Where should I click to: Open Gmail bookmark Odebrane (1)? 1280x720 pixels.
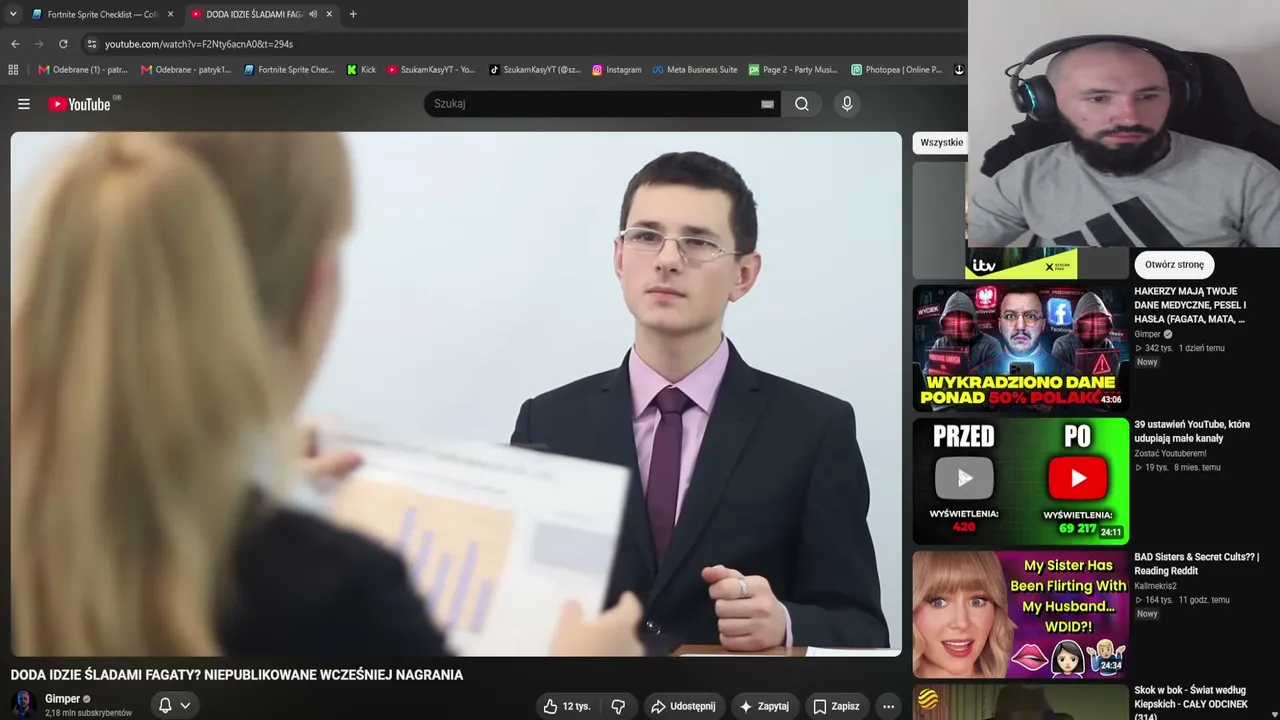click(x=82, y=70)
